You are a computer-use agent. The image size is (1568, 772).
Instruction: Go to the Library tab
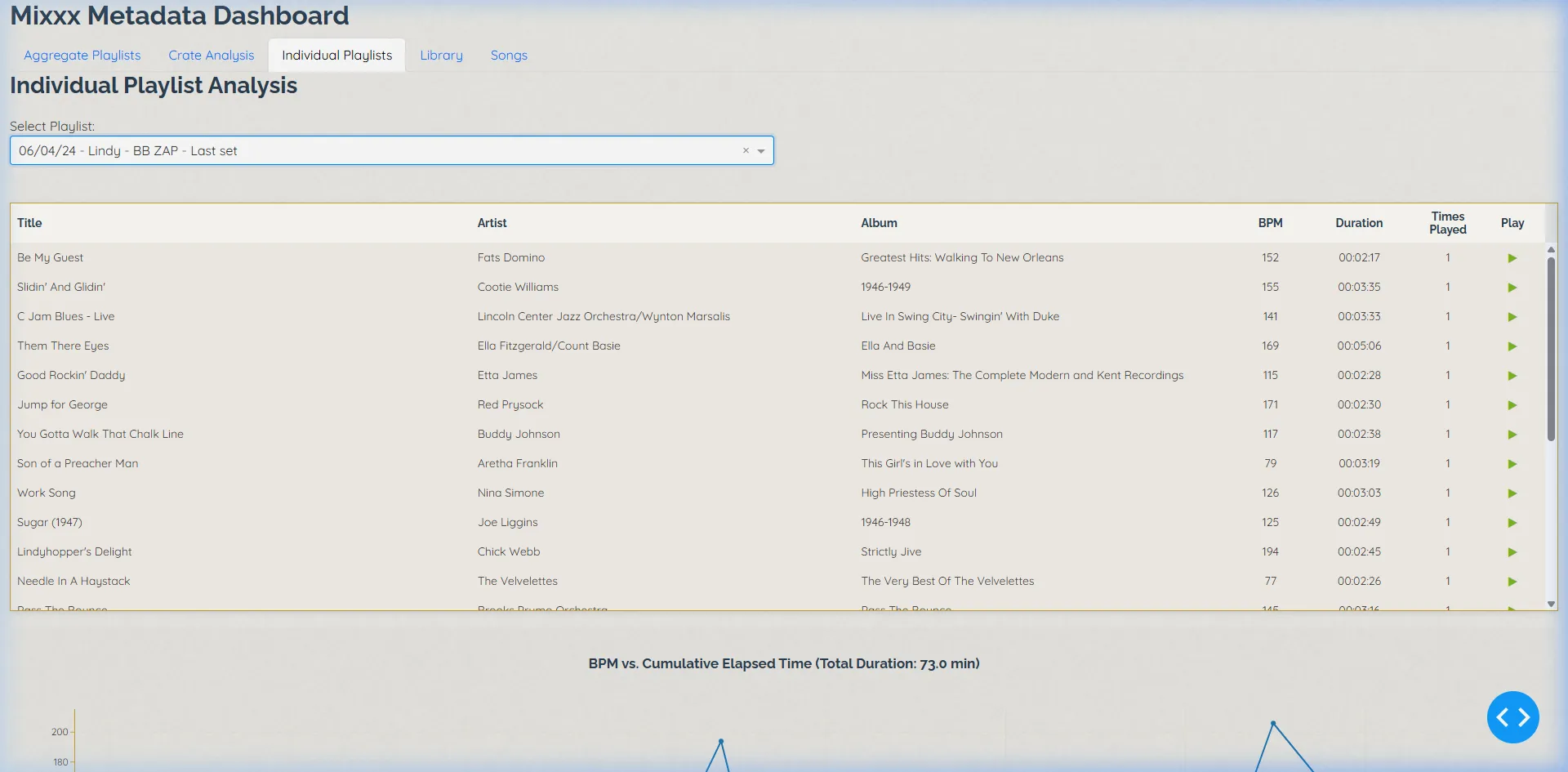442,56
